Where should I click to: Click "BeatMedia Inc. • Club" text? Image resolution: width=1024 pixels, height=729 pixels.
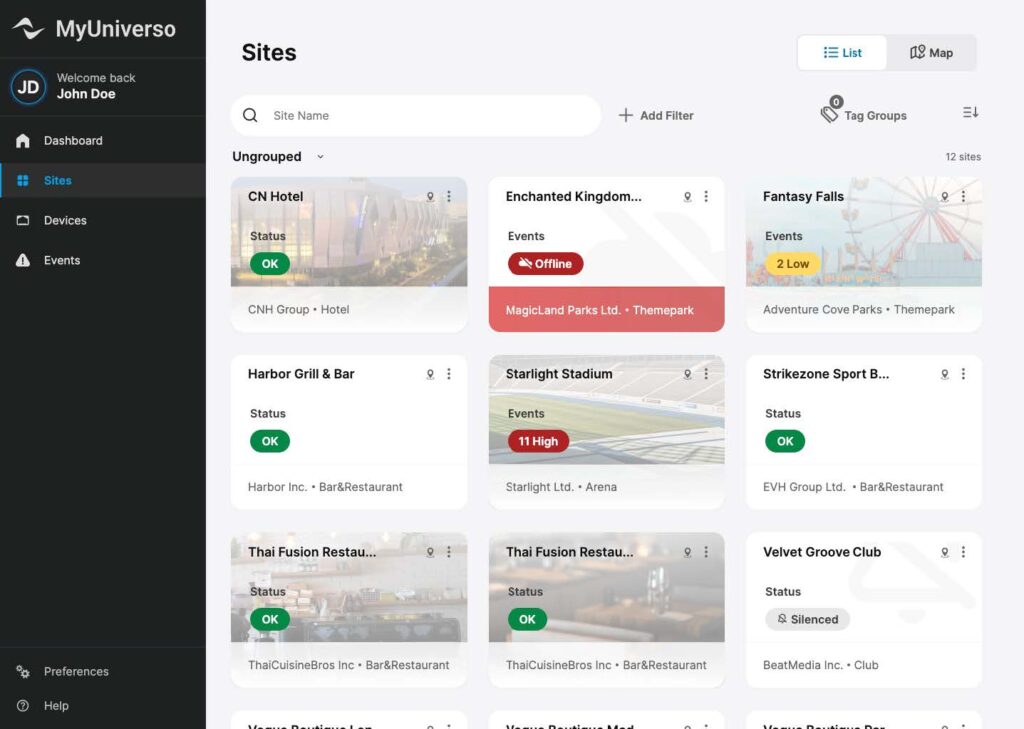point(820,665)
